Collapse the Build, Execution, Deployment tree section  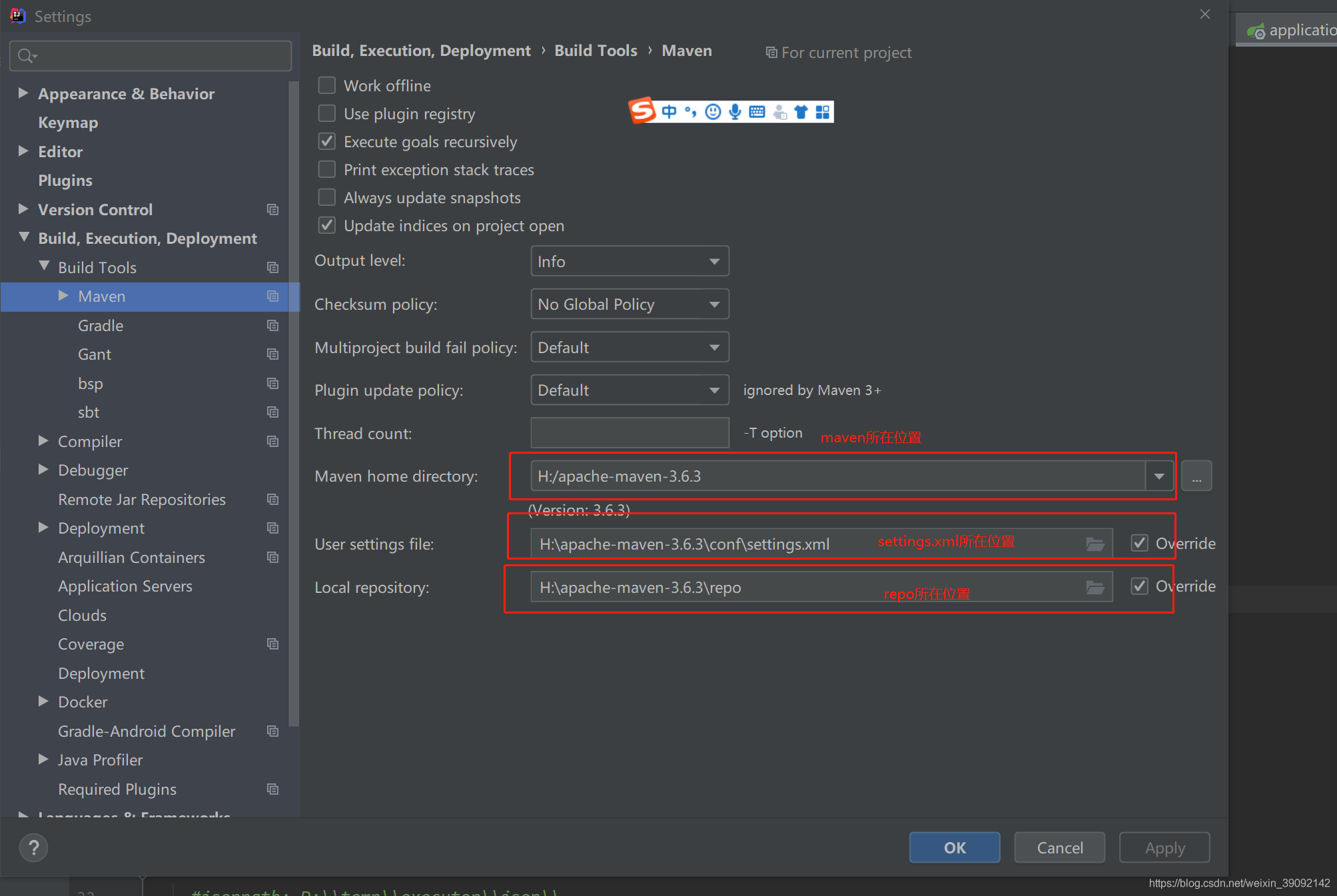(x=23, y=238)
